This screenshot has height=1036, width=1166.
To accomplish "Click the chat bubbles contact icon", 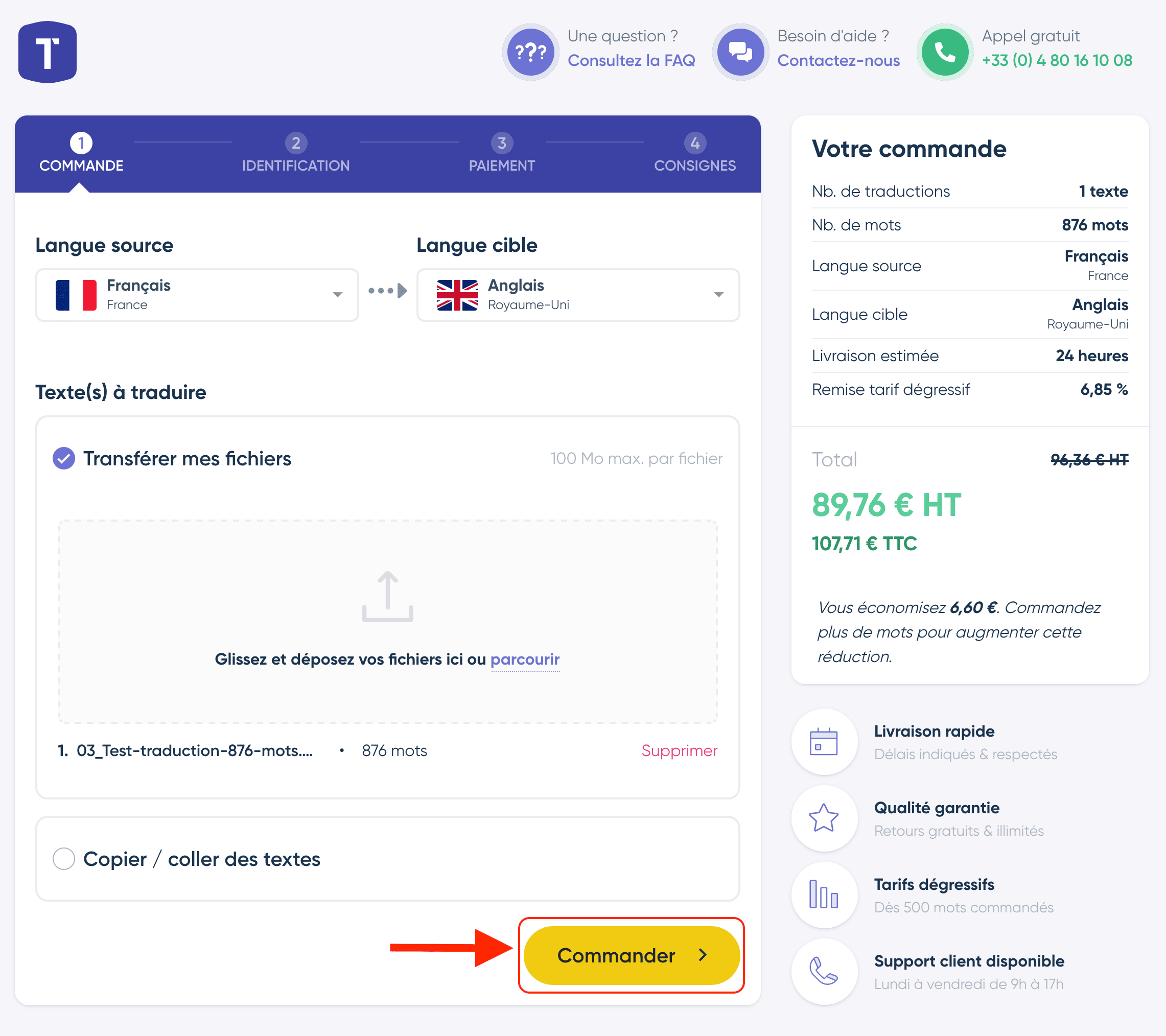I will tap(740, 53).
